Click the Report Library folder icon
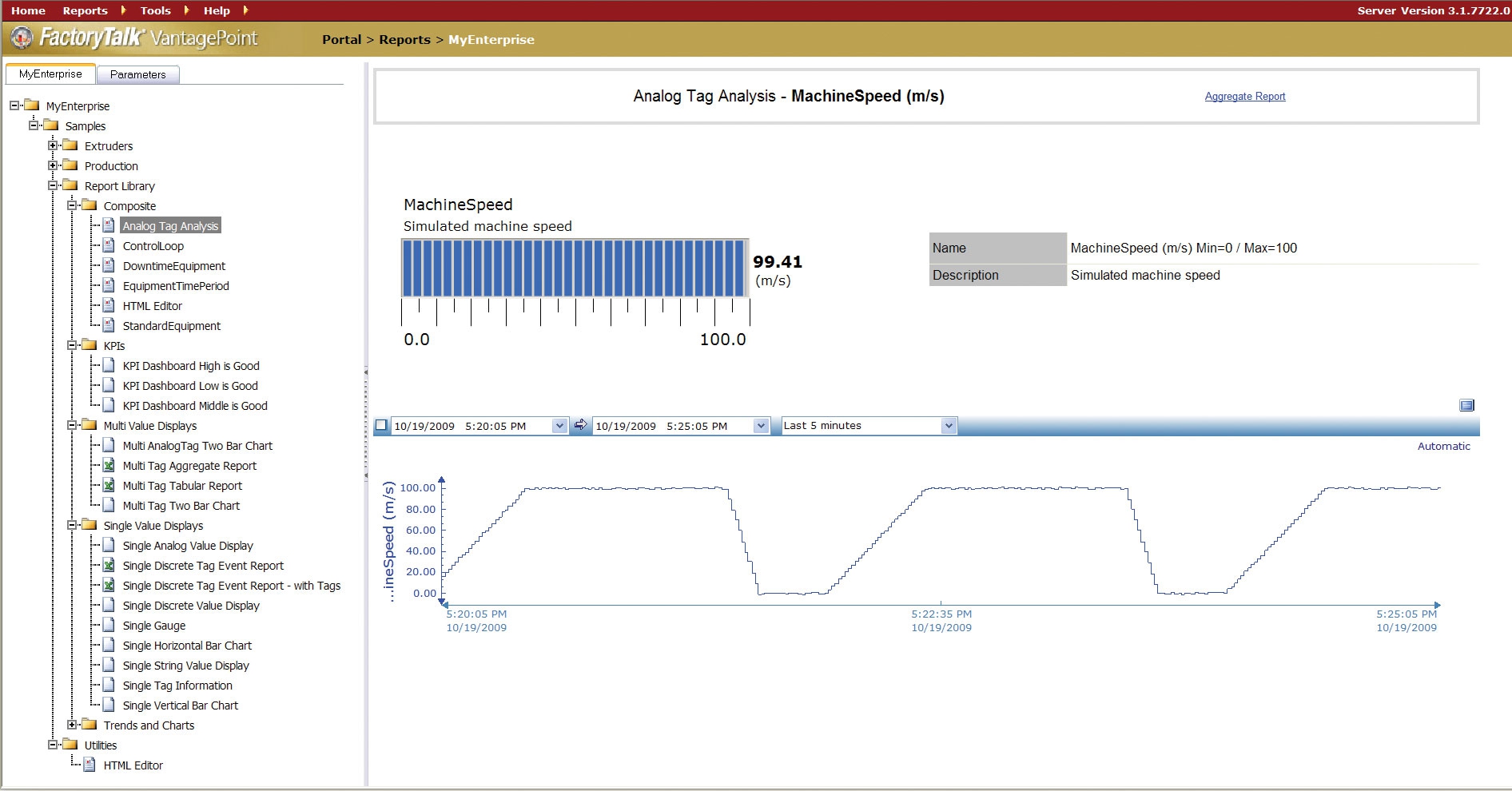The image size is (1512, 791). (x=70, y=185)
